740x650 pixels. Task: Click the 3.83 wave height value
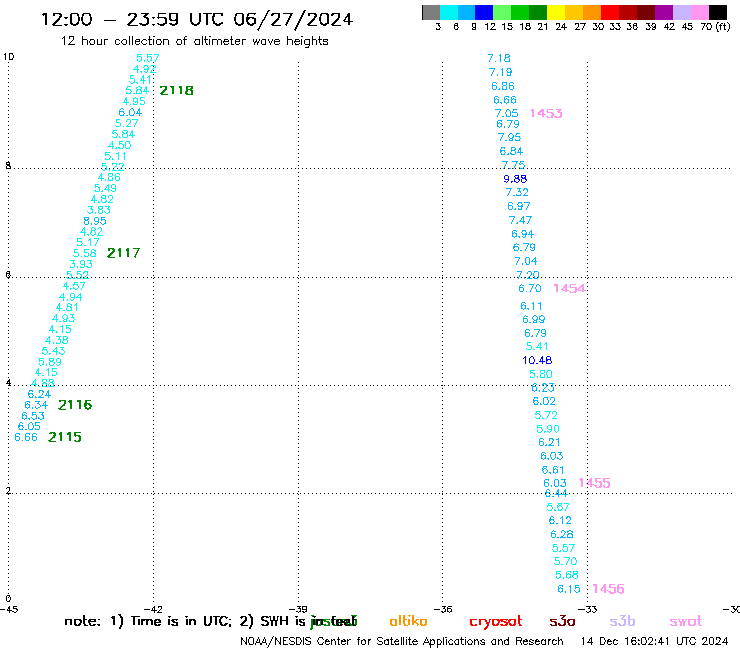pos(99,210)
